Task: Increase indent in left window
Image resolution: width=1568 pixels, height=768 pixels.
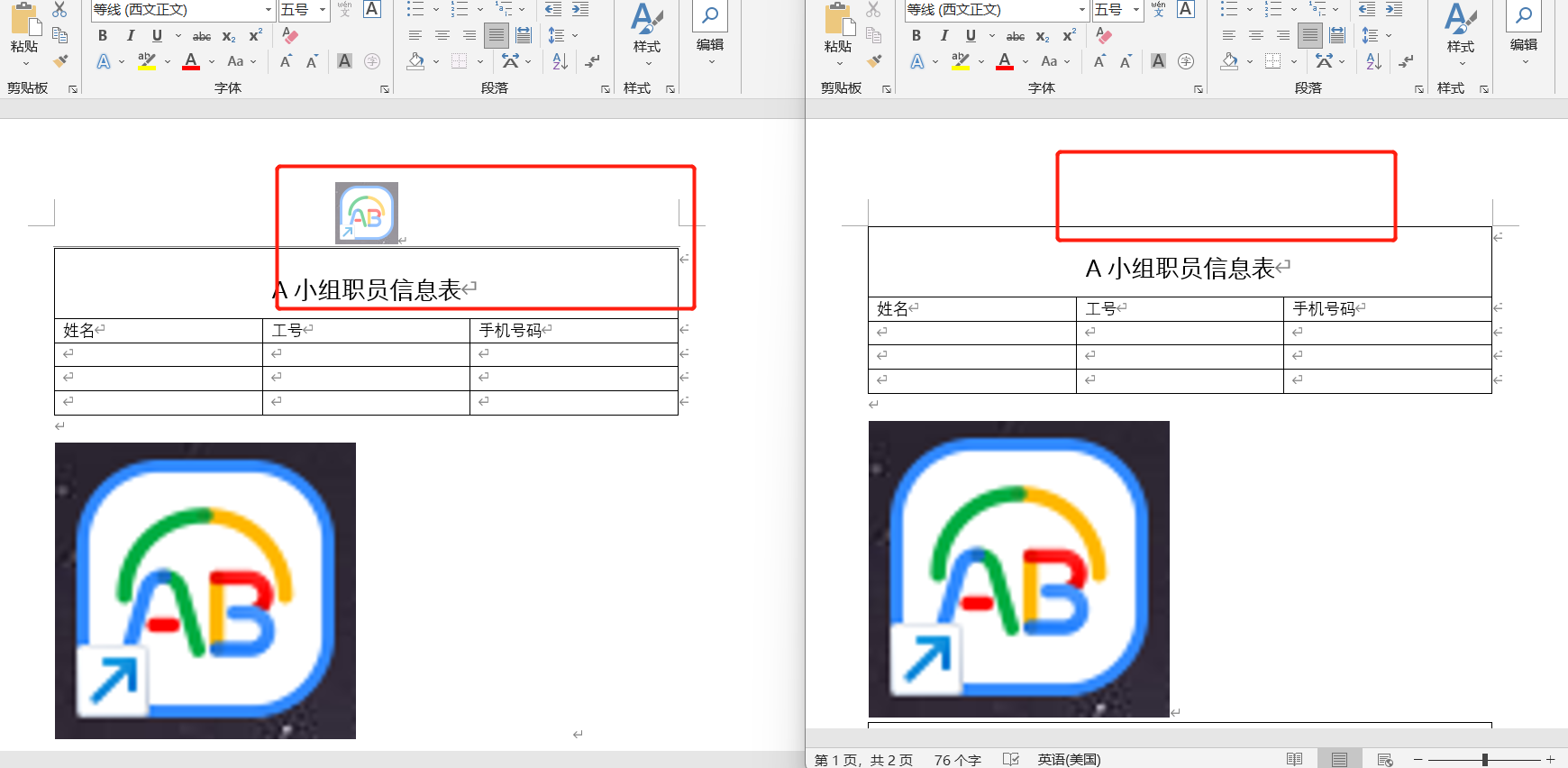Action: point(580,9)
